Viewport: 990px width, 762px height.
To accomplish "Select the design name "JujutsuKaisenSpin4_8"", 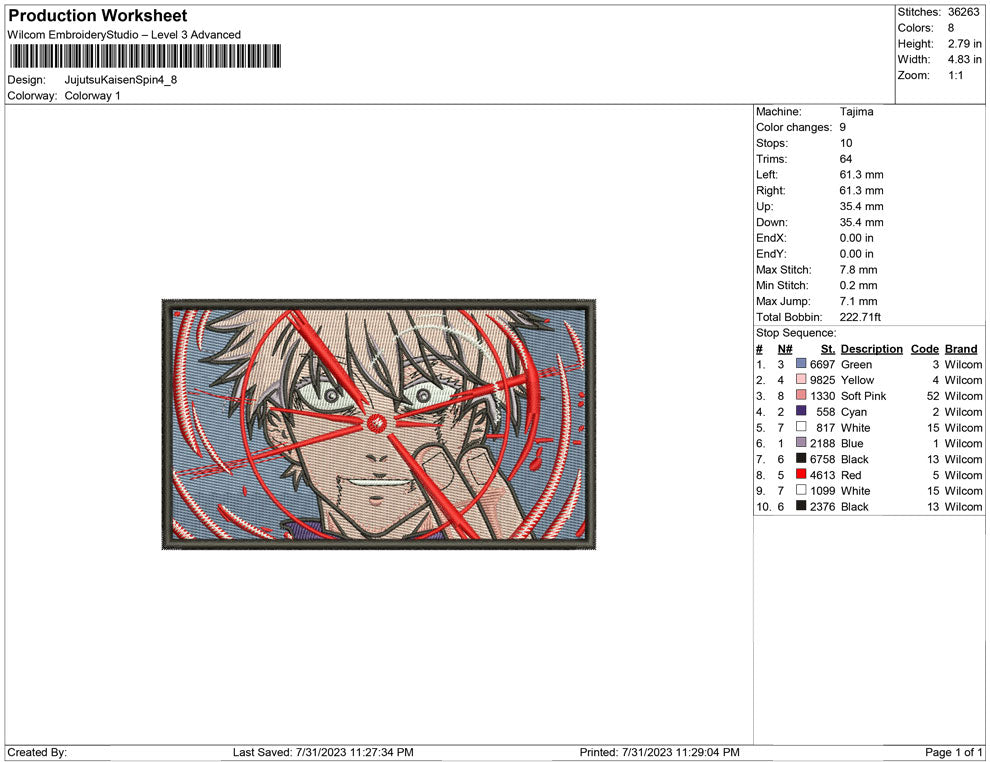I will (x=121, y=80).
